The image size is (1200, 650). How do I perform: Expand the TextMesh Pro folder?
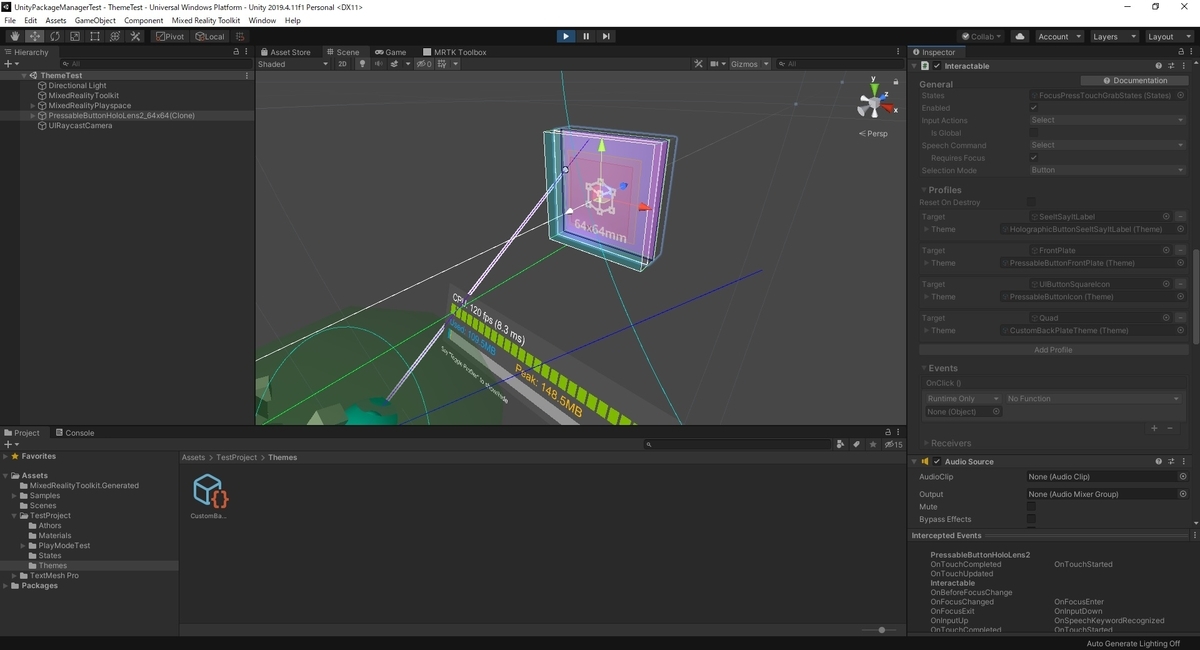pyautogui.click(x=15, y=576)
